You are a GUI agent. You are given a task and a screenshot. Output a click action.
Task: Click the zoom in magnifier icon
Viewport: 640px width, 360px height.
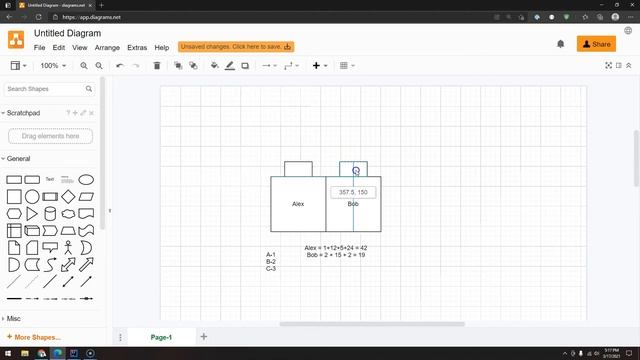tap(84, 66)
